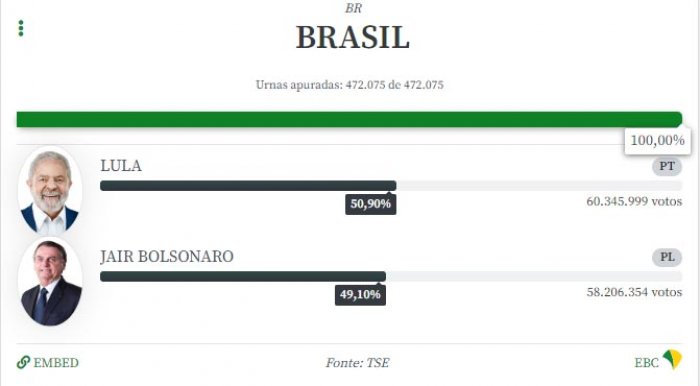
Task: Click the 100,00% tooltip label
Action: (x=658, y=141)
